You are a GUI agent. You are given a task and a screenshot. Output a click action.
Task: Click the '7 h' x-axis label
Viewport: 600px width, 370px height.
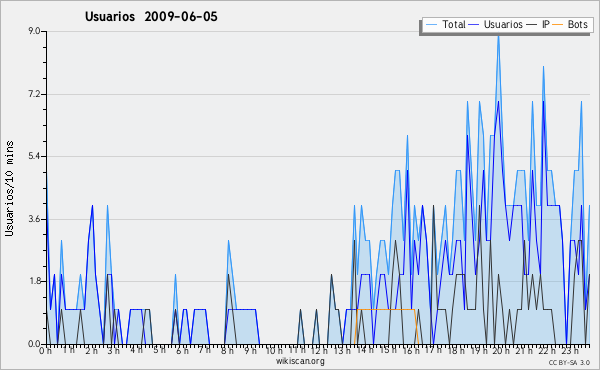pos(204,350)
